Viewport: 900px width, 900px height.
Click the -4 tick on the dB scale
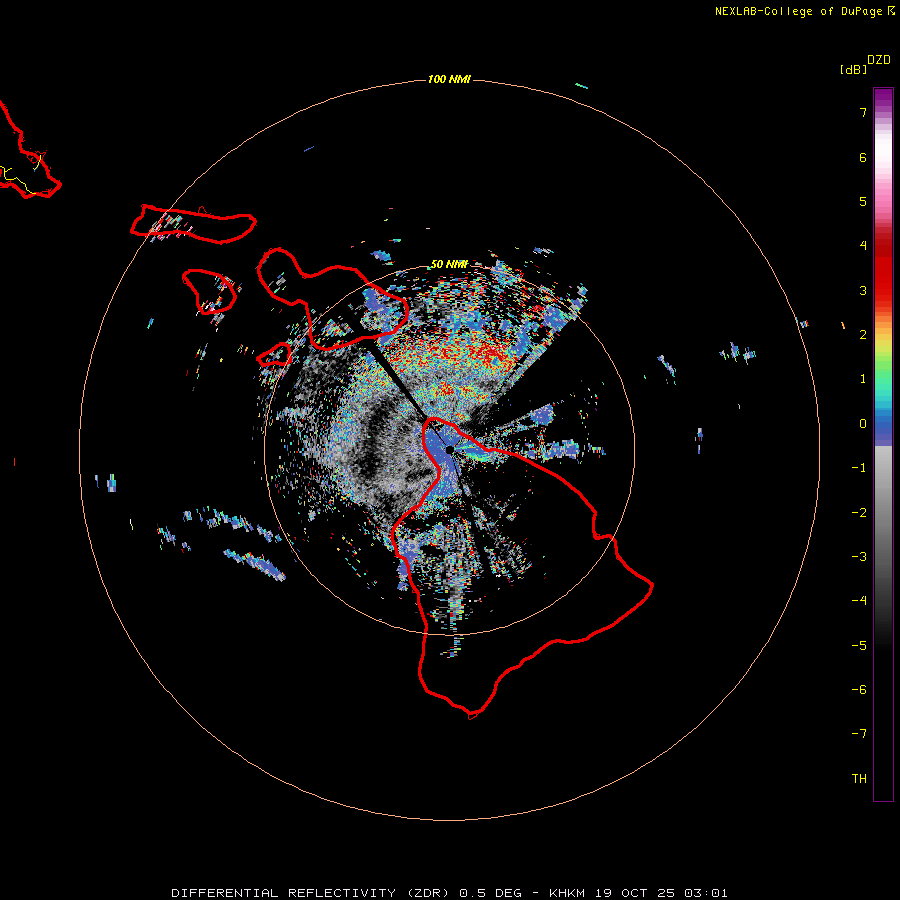coord(859,601)
